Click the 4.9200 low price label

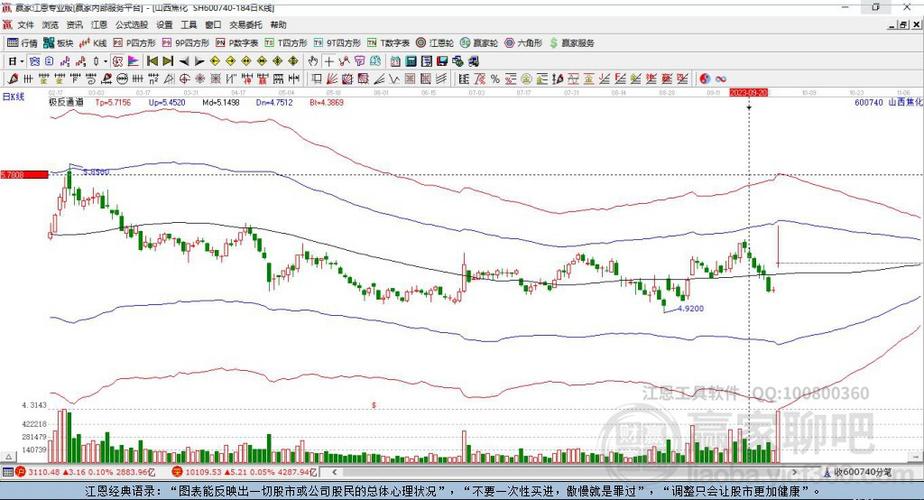(x=691, y=308)
